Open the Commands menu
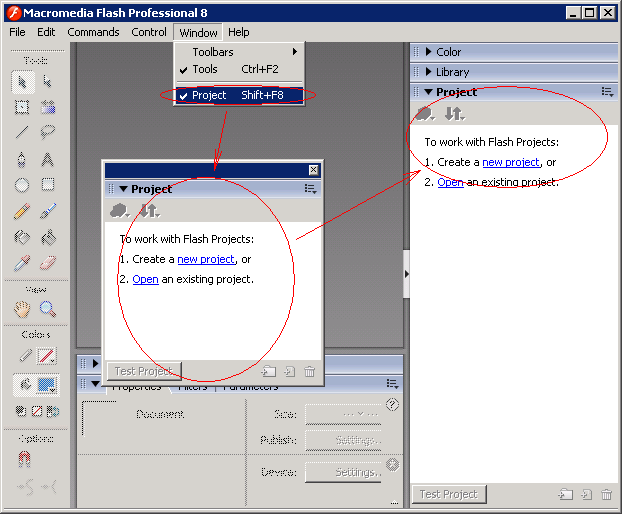The image size is (622, 514). pyautogui.click(x=93, y=32)
